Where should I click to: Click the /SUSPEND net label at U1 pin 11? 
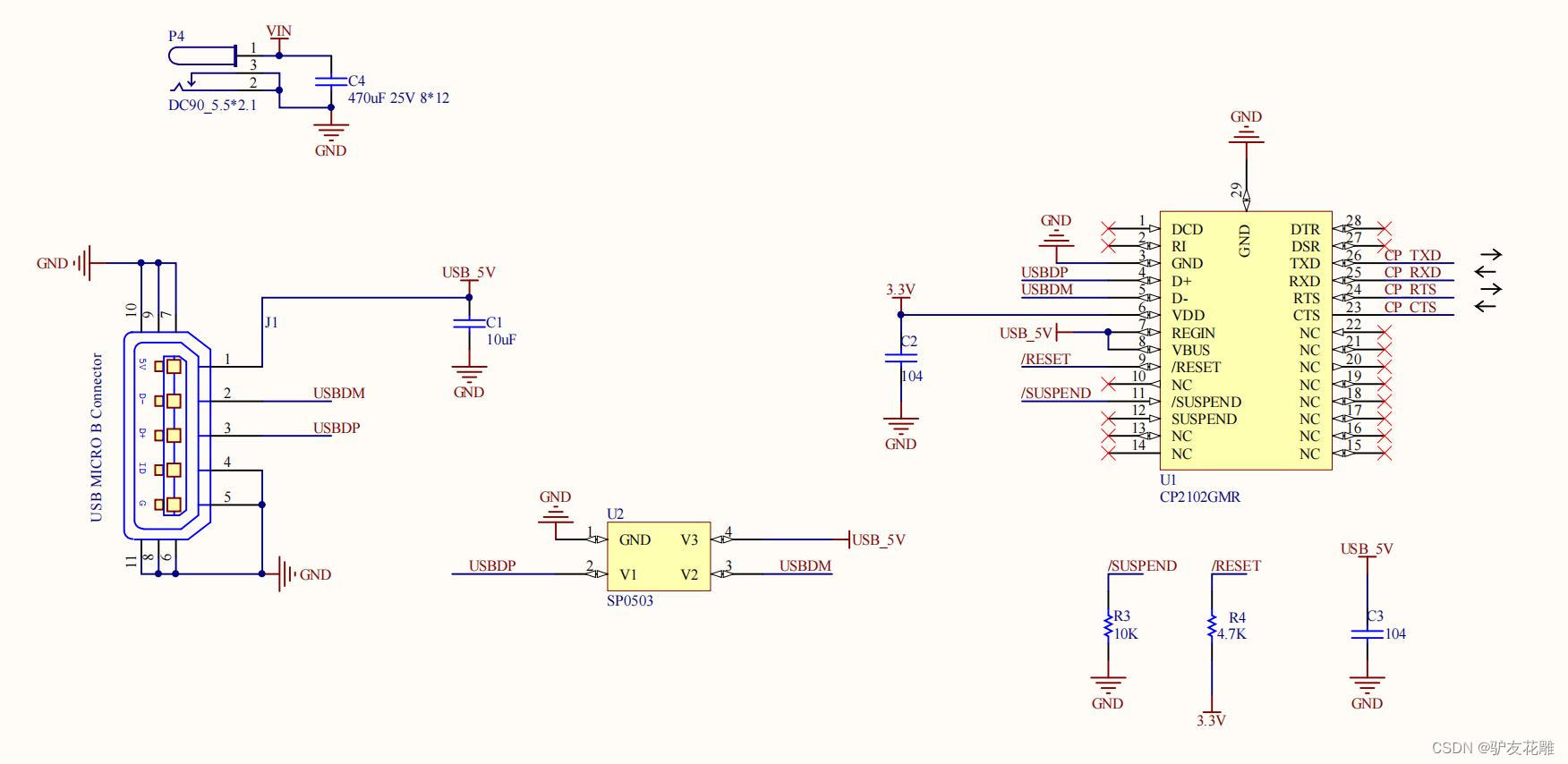pos(1056,393)
